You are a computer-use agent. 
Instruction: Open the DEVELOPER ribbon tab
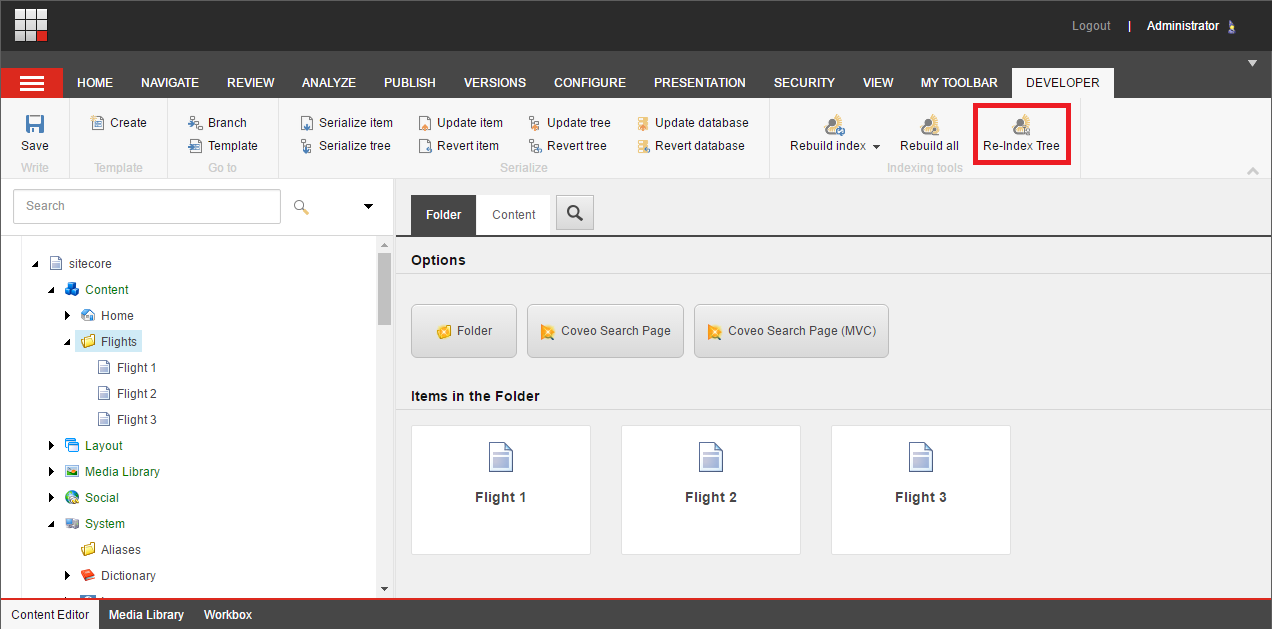click(1062, 82)
